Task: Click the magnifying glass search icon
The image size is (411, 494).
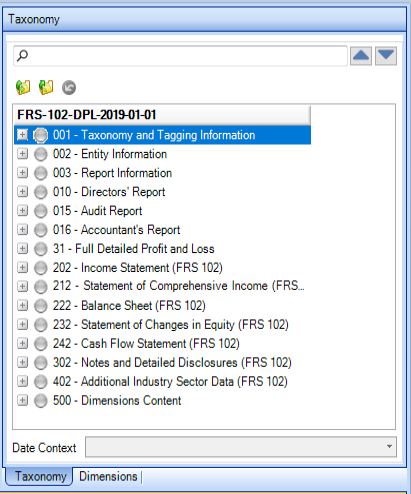Action: click(22, 55)
